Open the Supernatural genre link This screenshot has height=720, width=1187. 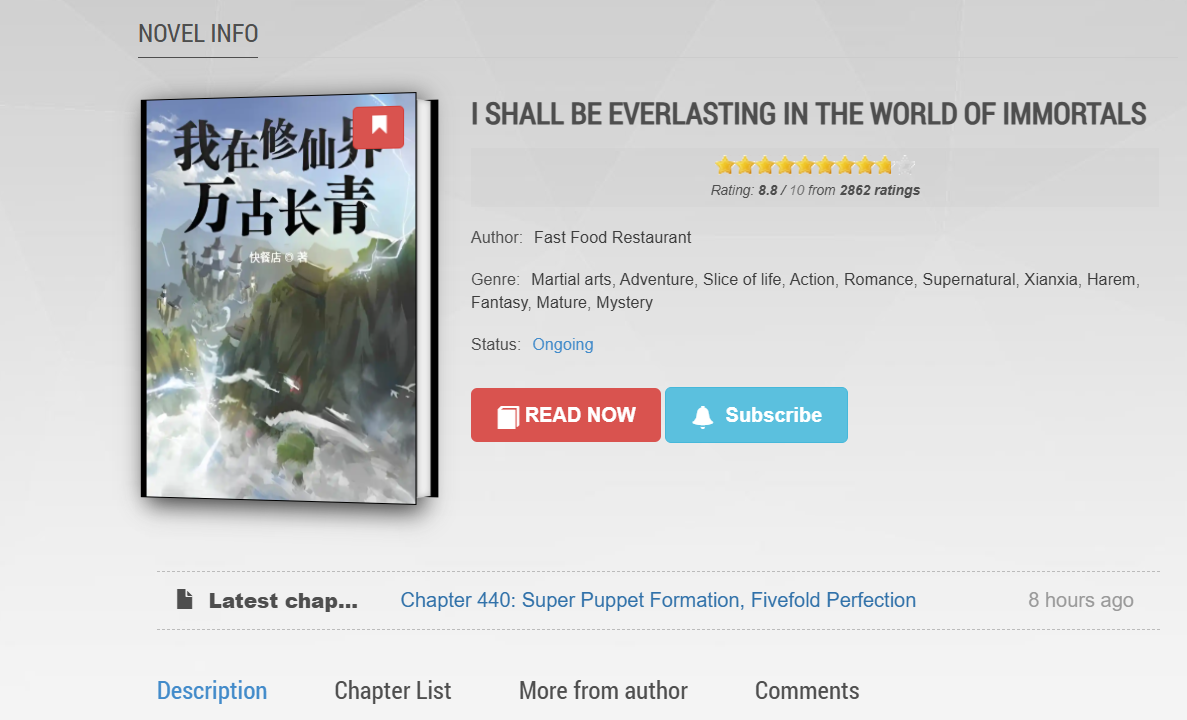(969, 279)
